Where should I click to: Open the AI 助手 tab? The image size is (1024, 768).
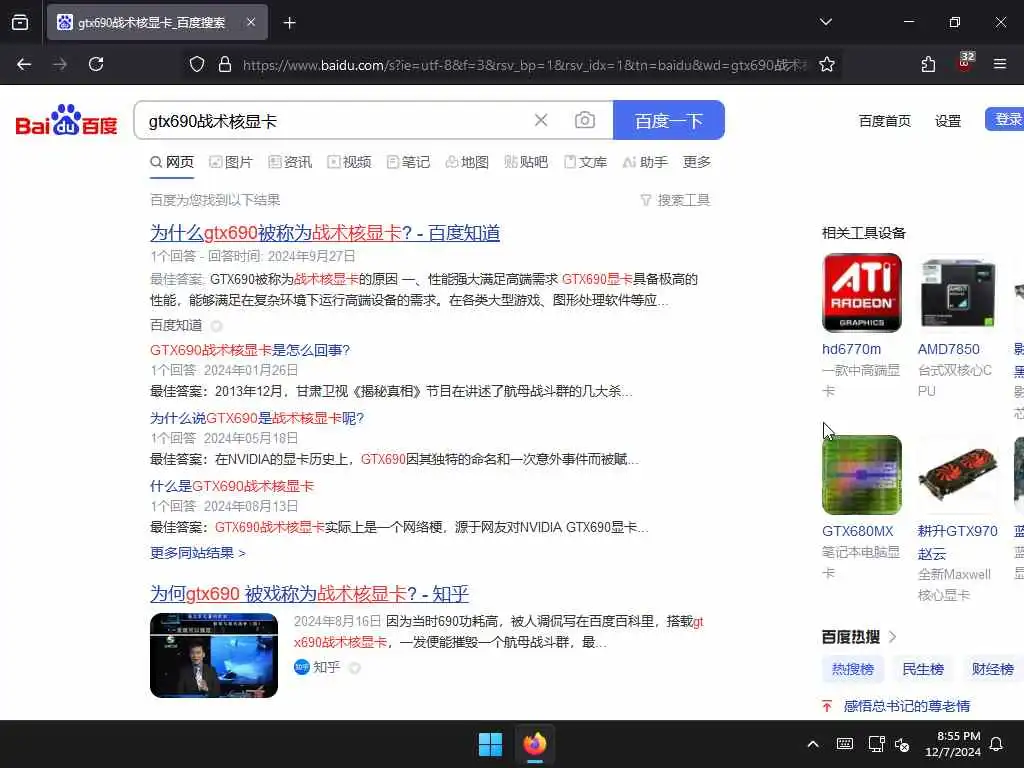coord(645,162)
